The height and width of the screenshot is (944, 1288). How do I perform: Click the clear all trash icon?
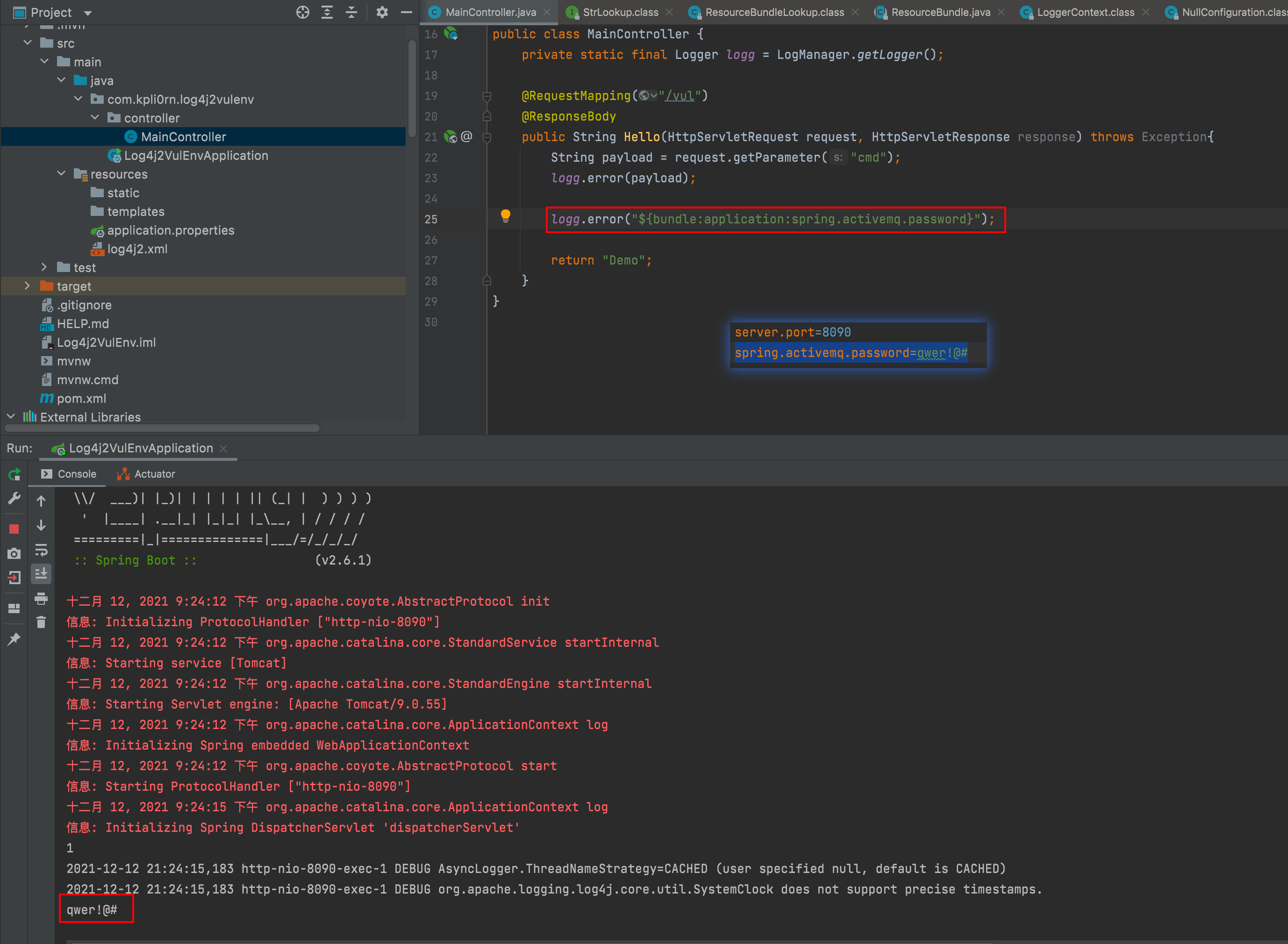pos(41,622)
